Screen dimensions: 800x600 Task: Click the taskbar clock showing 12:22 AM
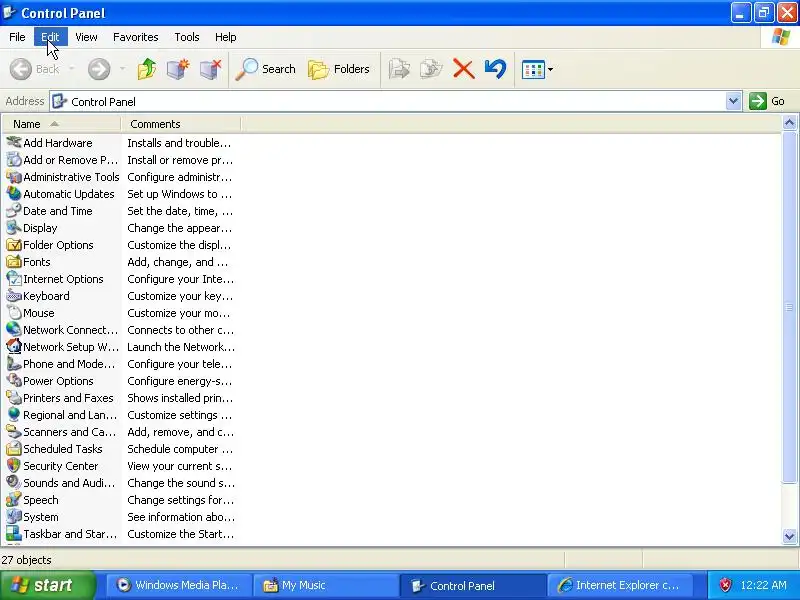click(x=763, y=585)
